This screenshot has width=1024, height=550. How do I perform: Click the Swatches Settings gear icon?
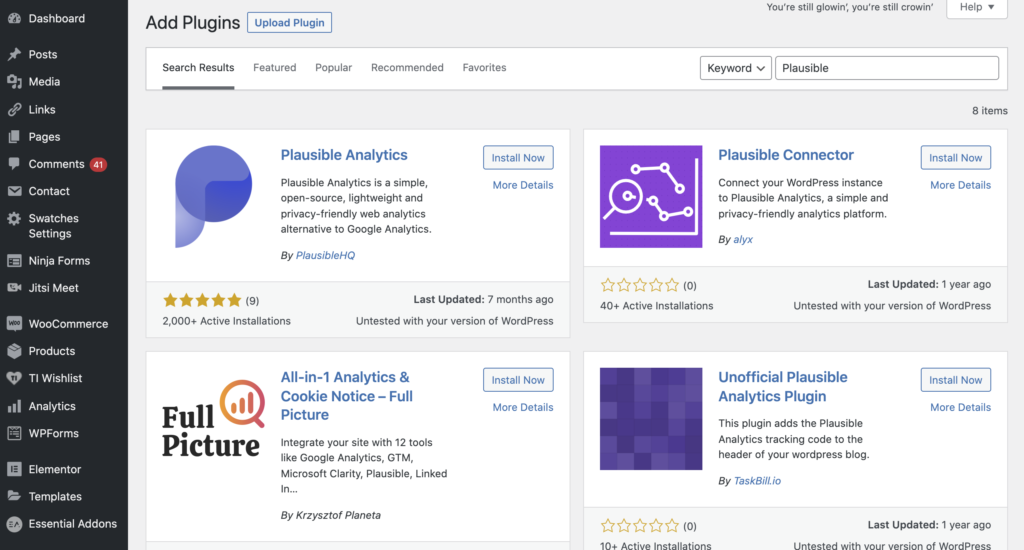14,219
